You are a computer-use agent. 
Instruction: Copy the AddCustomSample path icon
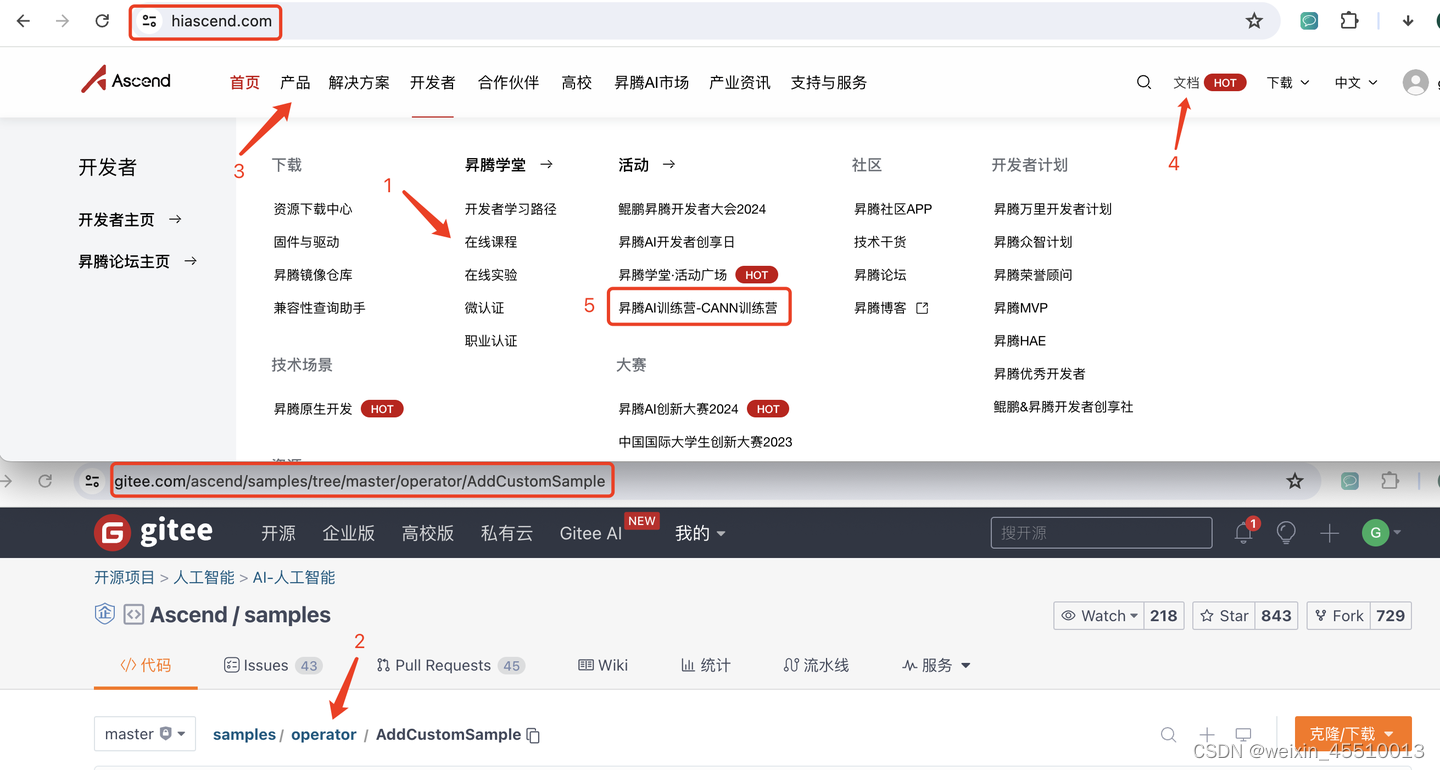pos(533,735)
